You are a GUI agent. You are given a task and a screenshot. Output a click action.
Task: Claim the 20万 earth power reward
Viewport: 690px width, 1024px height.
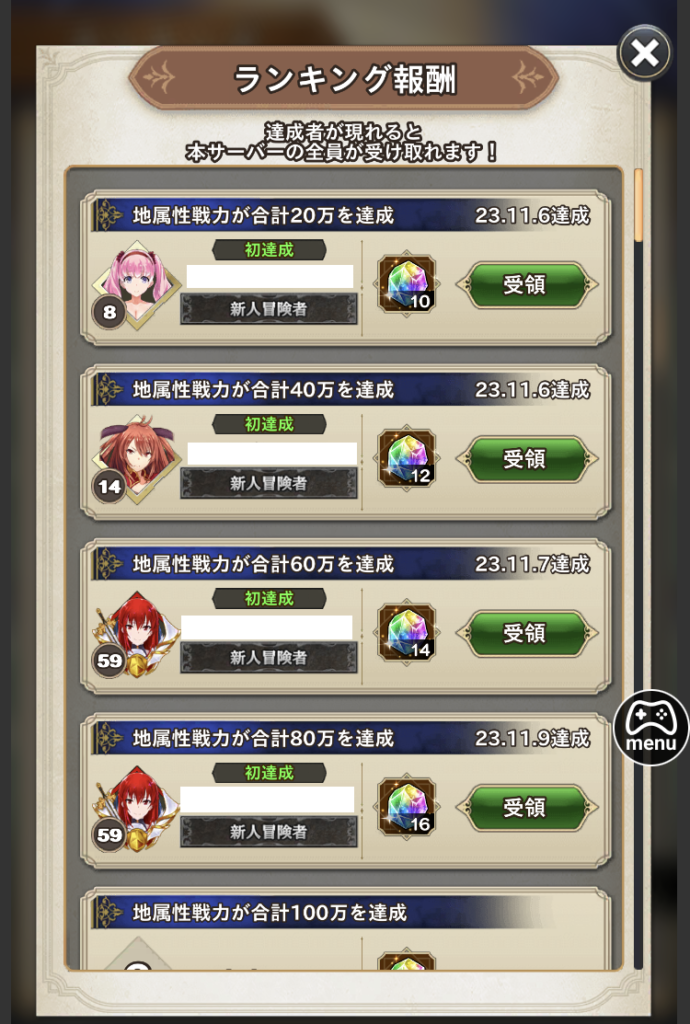click(526, 285)
